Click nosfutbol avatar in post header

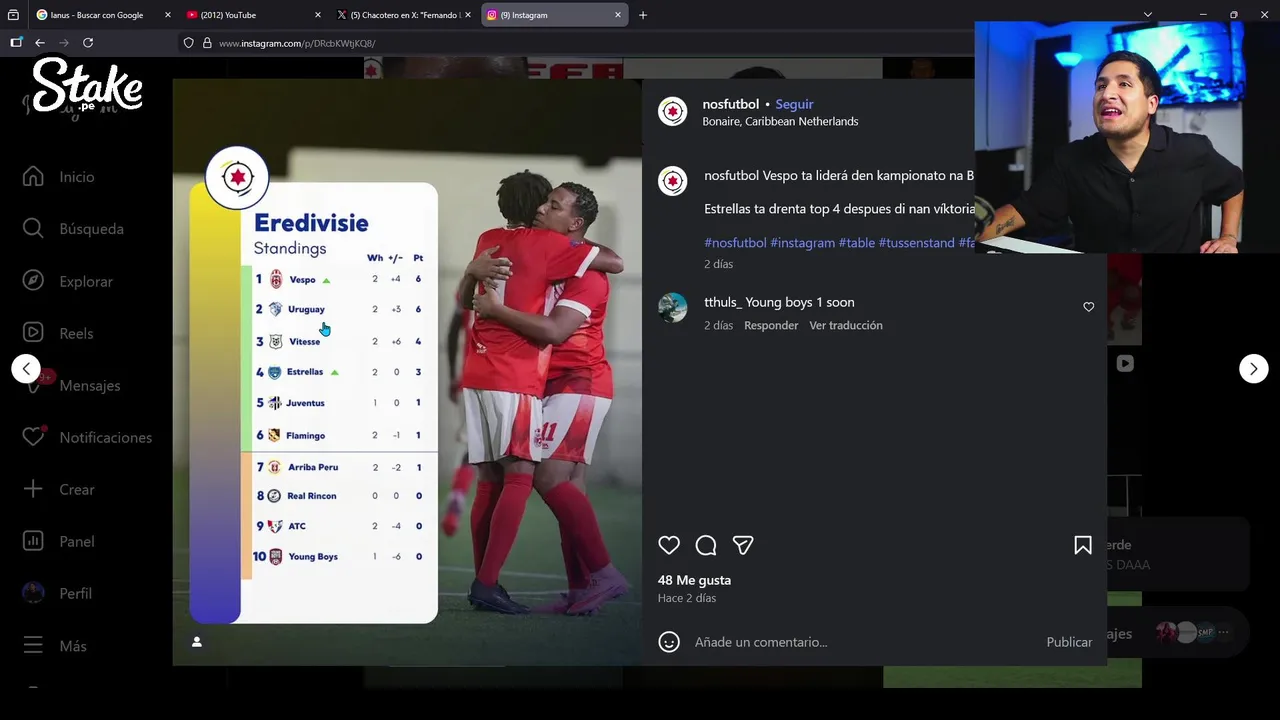click(673, 111)
